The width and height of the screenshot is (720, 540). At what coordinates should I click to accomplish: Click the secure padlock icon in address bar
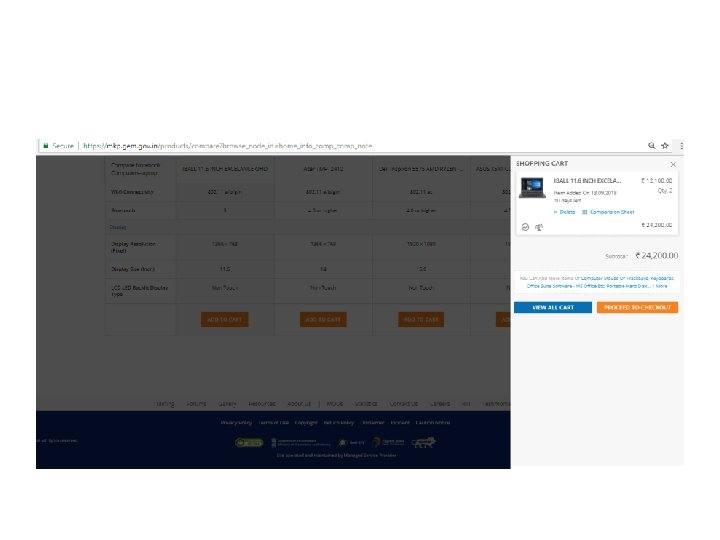click(x=45, y=146)
